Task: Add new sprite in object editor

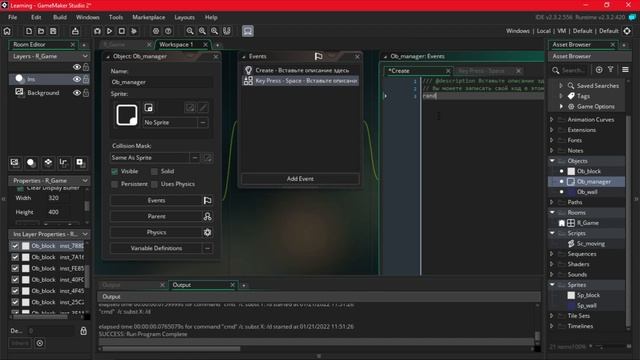Action: 149,107
